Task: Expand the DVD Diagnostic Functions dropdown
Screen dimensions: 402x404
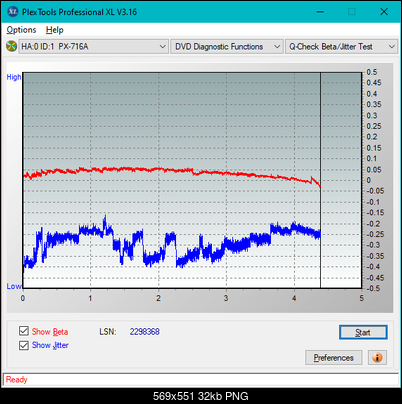Action: [227, 47]
